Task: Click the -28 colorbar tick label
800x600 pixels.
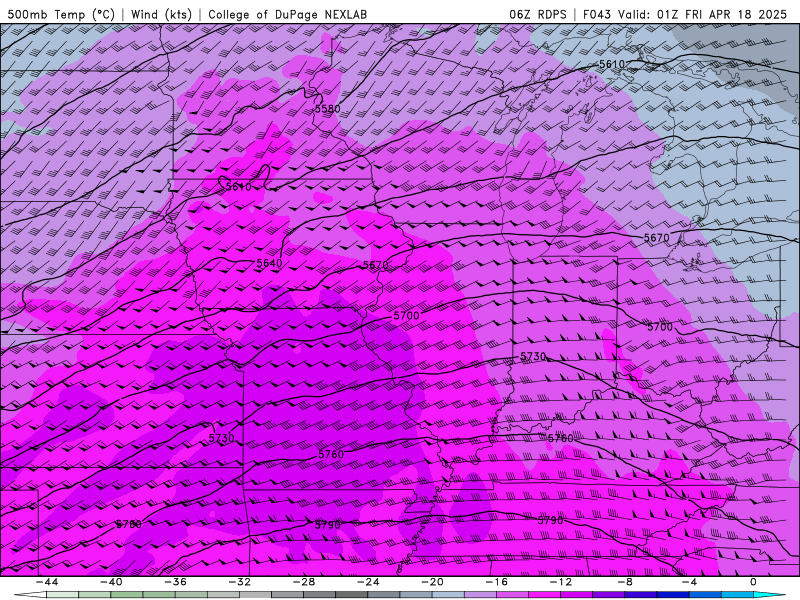Action: coord(304,582)
